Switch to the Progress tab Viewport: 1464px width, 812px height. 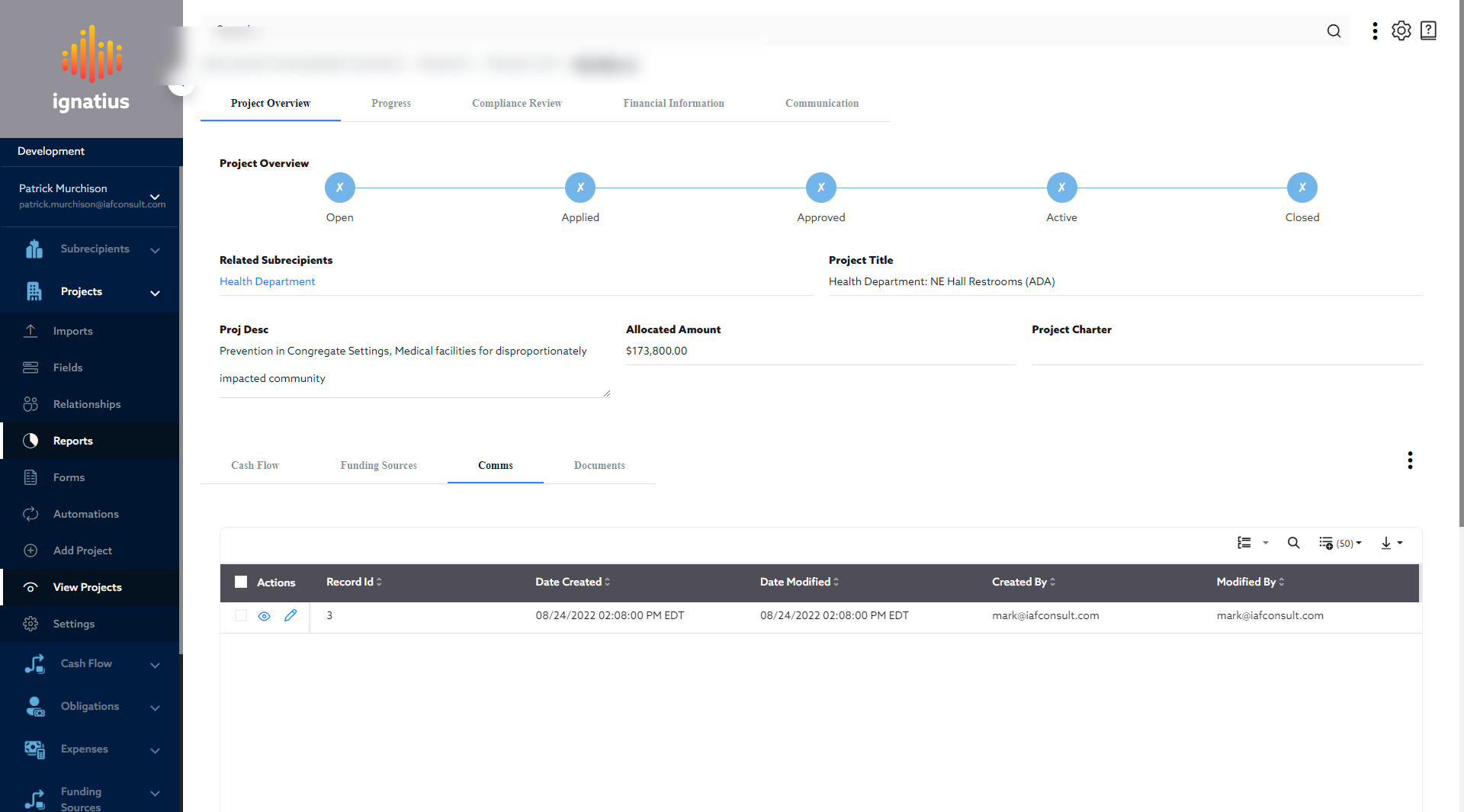point(391,104)
